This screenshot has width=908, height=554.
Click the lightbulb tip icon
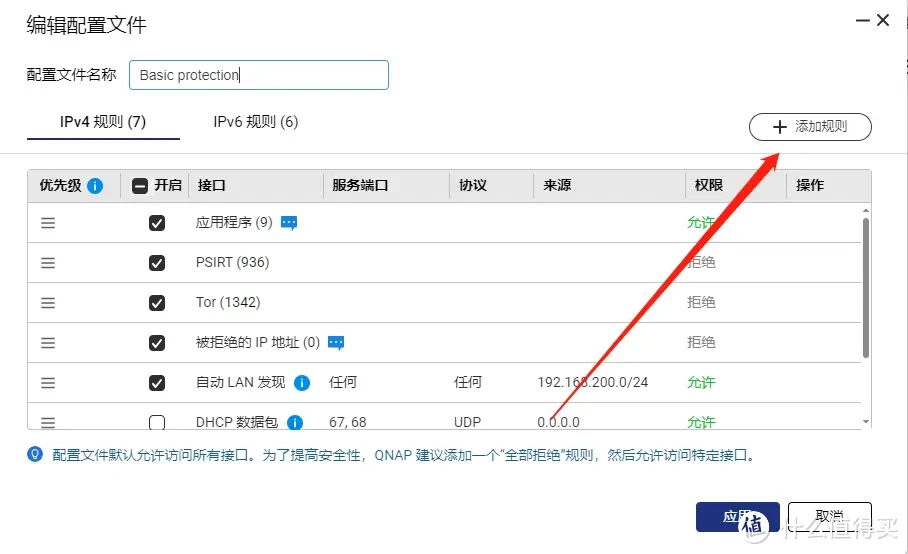click(35, 454)
